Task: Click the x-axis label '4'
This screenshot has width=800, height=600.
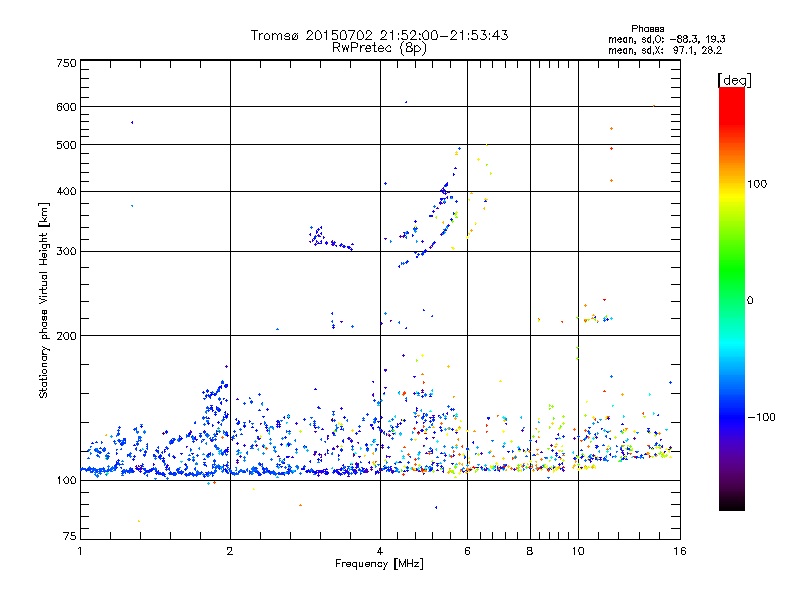Action: point(380,551)
